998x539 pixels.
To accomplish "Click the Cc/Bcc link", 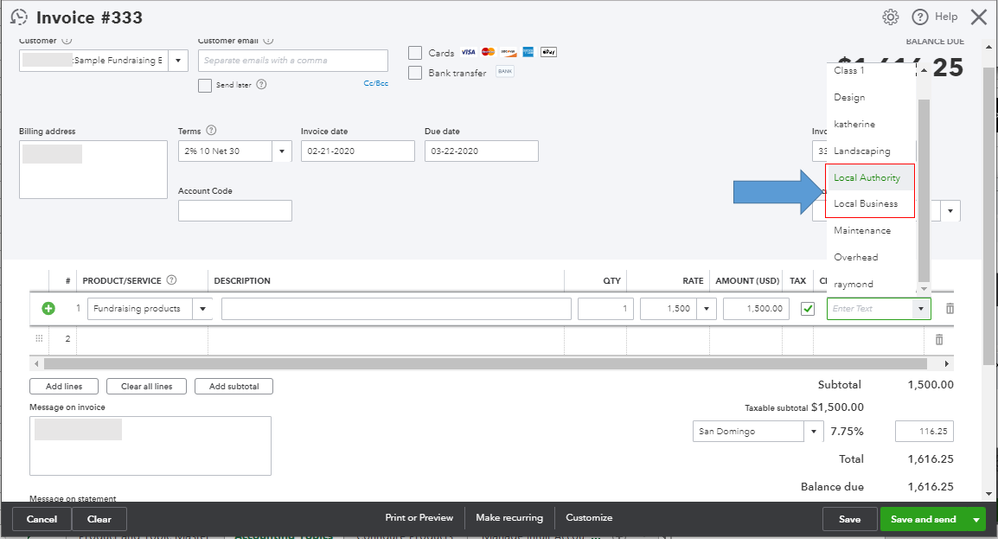I will [x=376, y=83].
